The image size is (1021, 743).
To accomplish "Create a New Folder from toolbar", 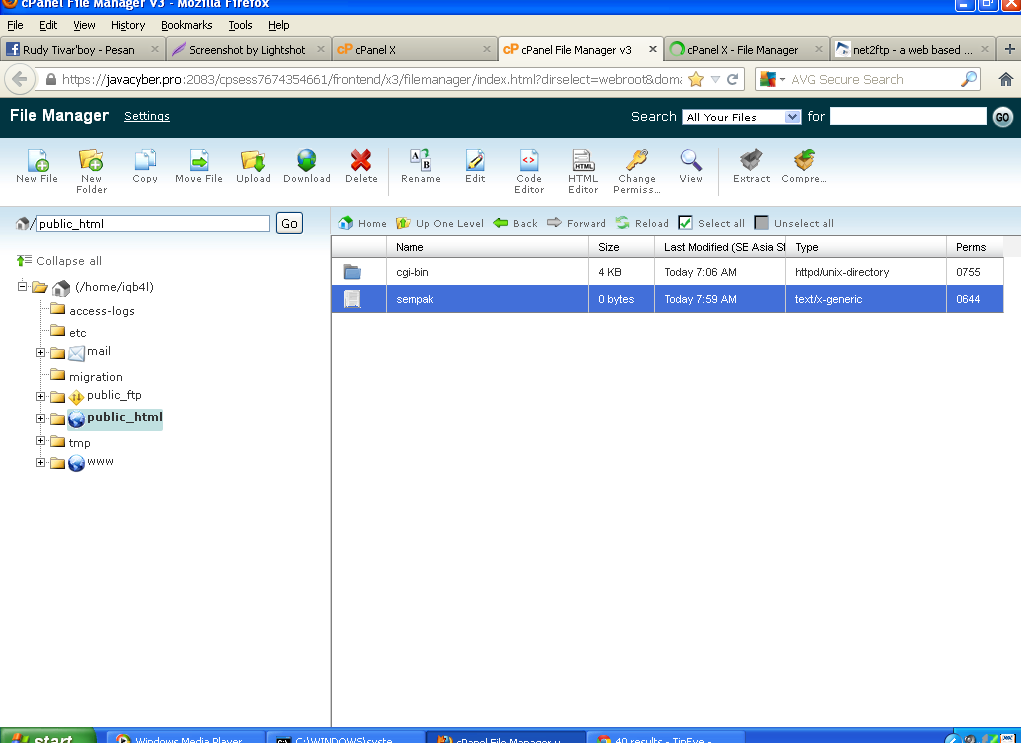I will 91,161.
